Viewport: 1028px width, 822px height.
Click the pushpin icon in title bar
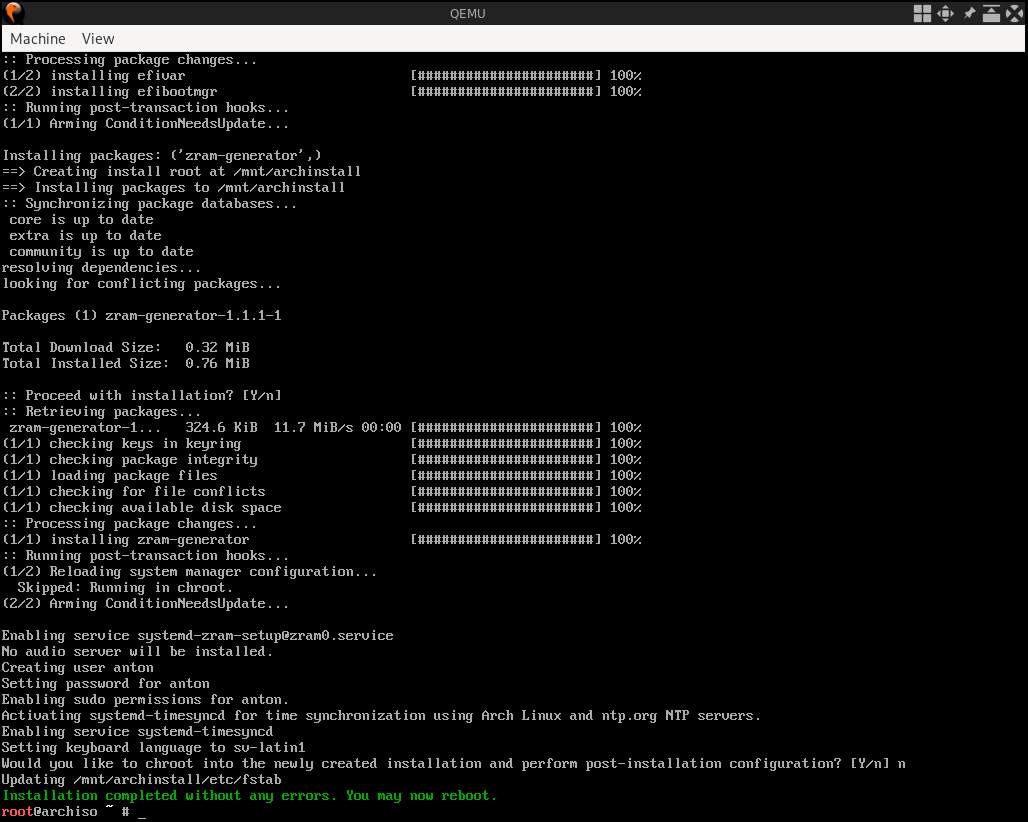click(x=969, y=13)
